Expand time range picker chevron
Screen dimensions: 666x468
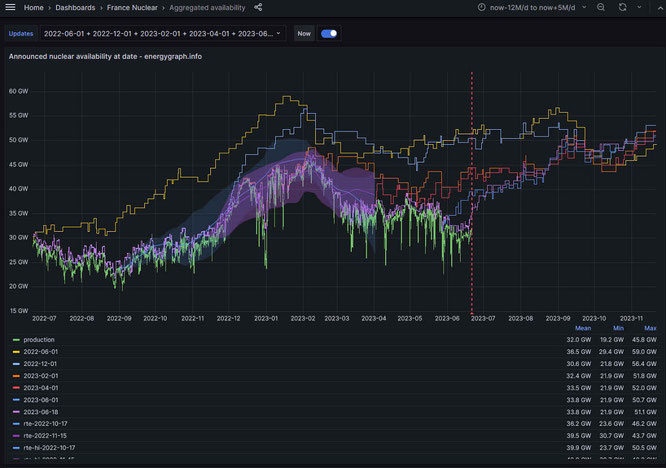click(584, 7)
